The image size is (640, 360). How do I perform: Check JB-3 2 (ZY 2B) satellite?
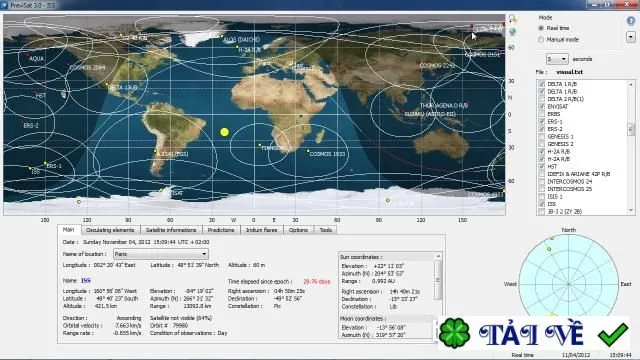tap(542, 211)
